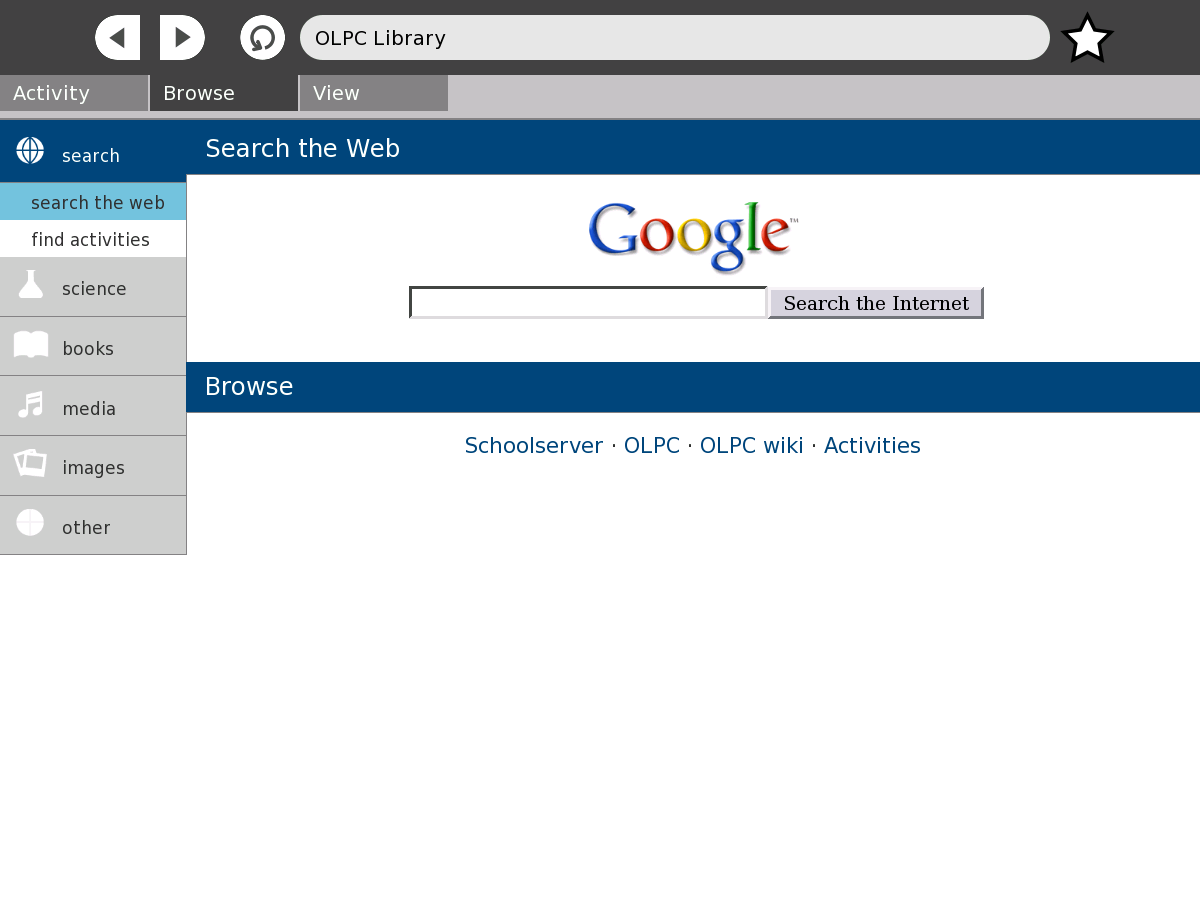This screenshot has width=1200, height=900.
Task: Open the science category flask icon
Action: (x=31, y=284)
